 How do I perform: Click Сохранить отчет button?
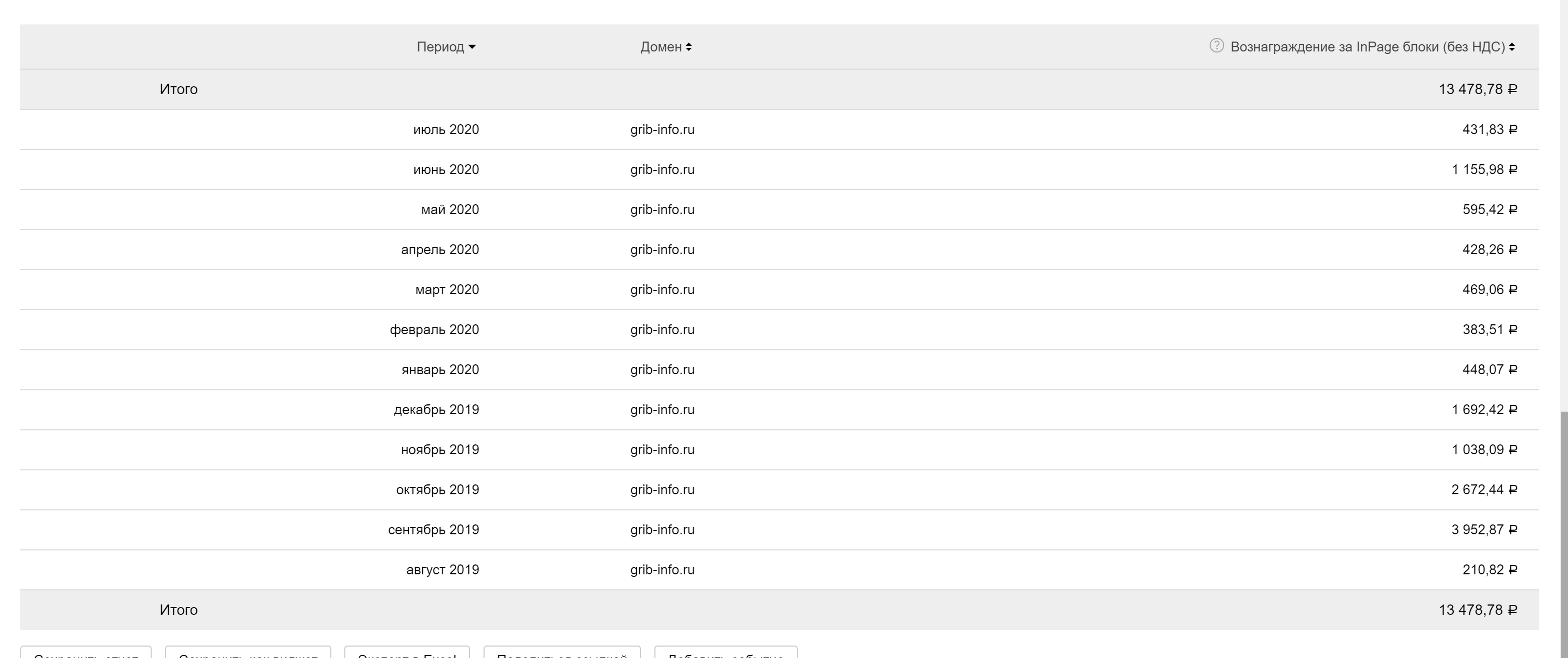(x=86, y=653)
